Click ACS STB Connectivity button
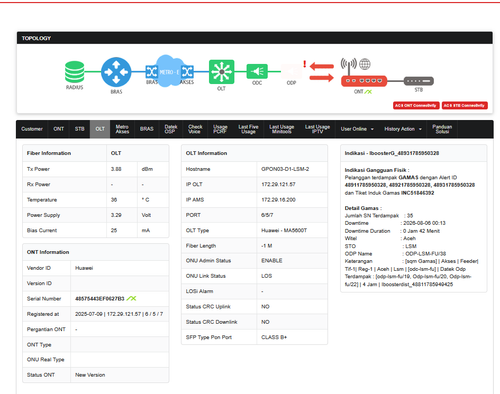Viewport: 500px width, 394px height. pos(465,105)
